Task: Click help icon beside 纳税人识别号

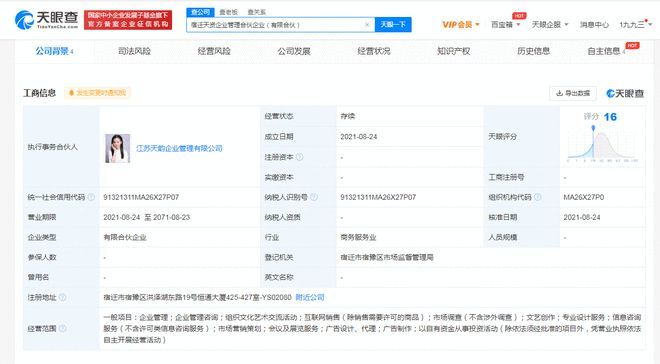Action: point(314,197)
